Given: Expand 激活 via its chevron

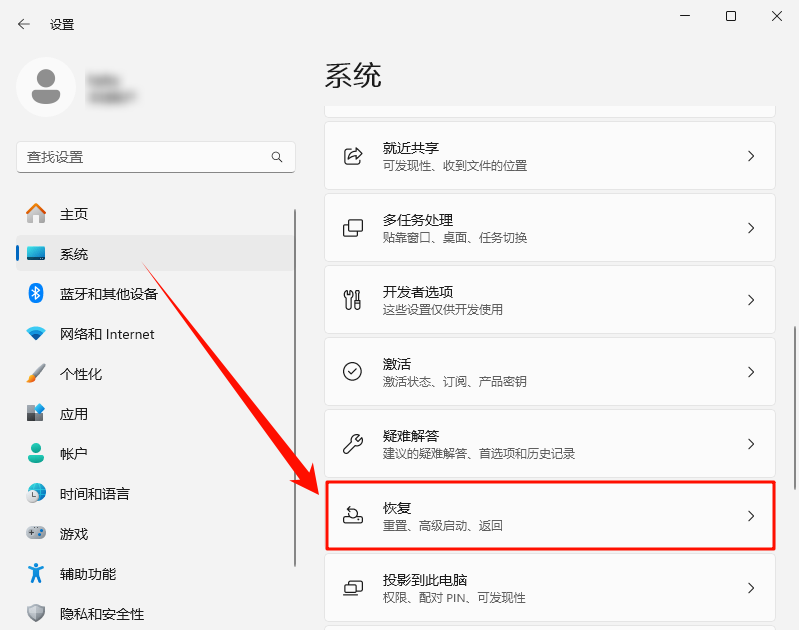Looking at the screenshot, I should tap(751, 372).
